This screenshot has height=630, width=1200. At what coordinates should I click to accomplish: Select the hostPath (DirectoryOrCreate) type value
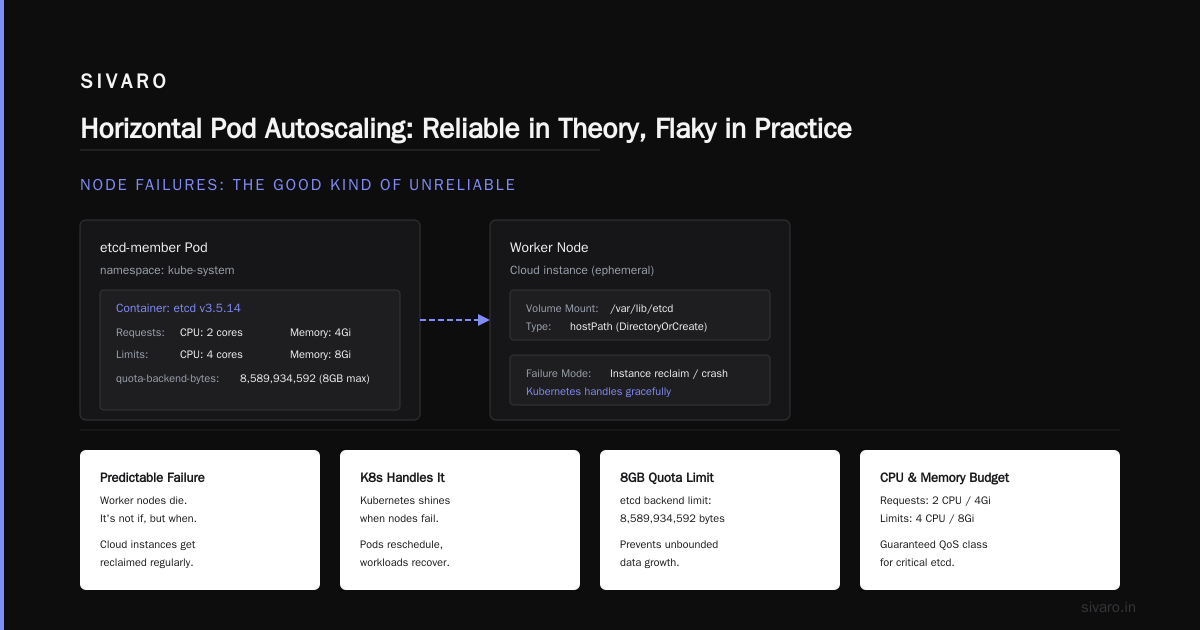tap(638, 327)
